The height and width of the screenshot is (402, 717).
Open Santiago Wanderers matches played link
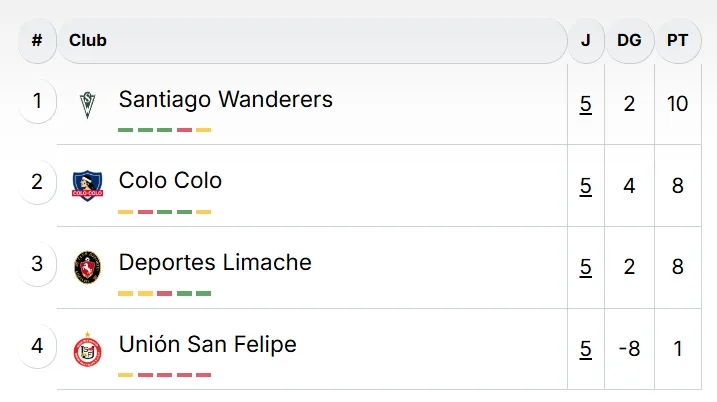coord(585,103)
